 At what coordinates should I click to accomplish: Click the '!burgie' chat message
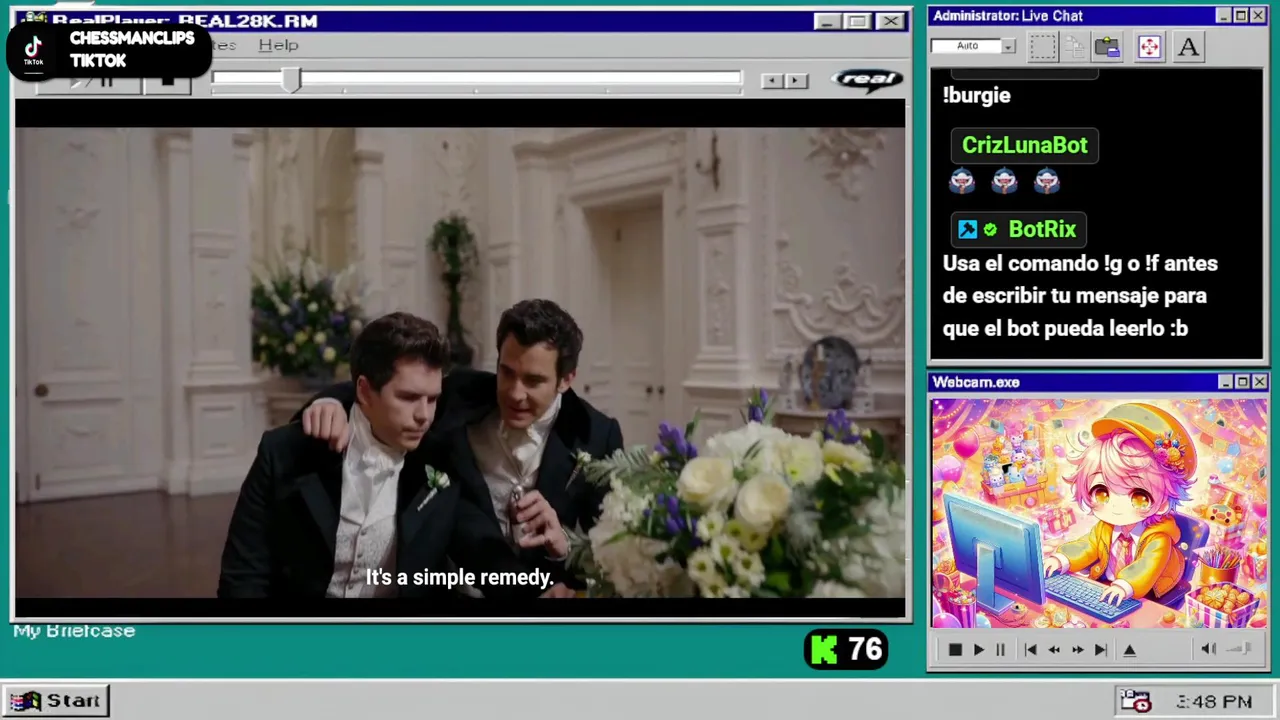977,96
